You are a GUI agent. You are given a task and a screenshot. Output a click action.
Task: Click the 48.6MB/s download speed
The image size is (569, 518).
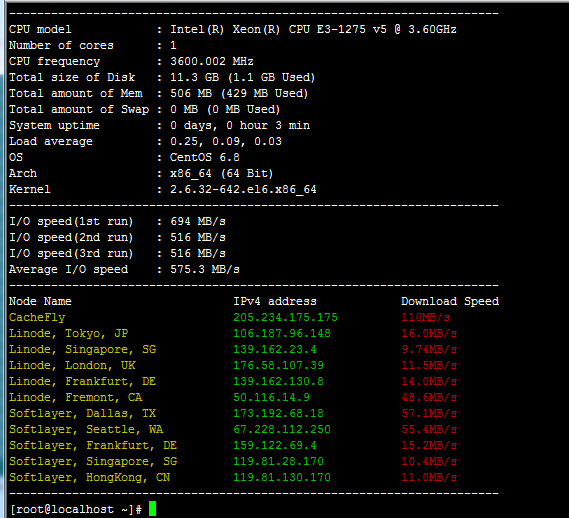tap(429, 397)
